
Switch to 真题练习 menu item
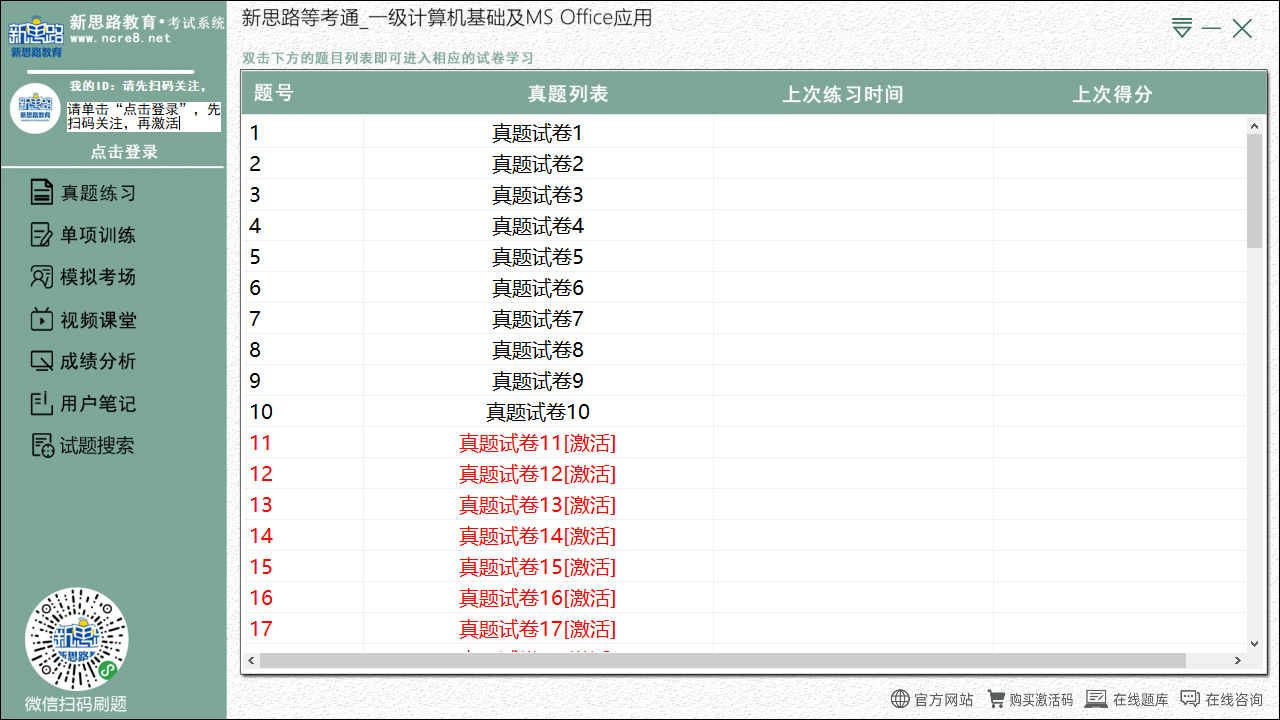tap(98, 193)
